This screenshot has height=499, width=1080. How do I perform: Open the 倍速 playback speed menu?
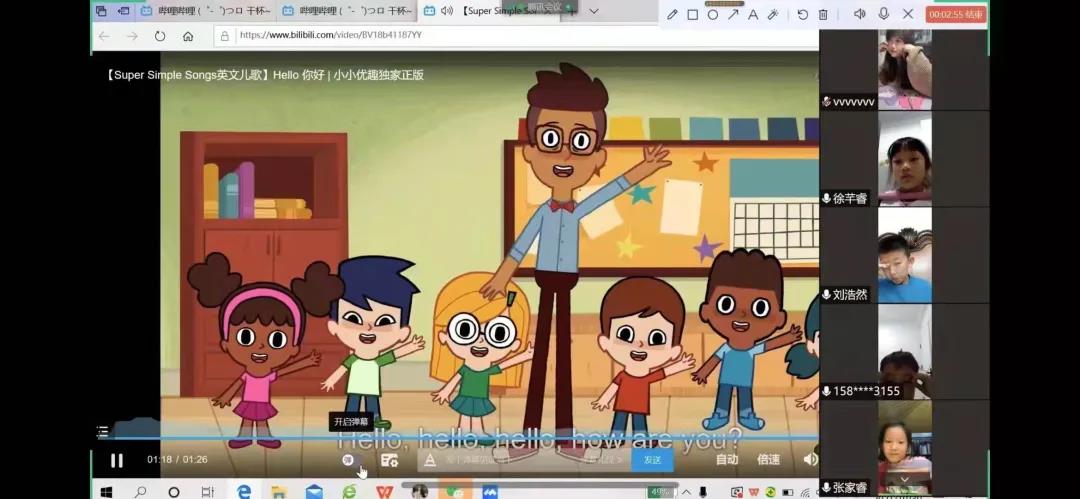[768, 460]
